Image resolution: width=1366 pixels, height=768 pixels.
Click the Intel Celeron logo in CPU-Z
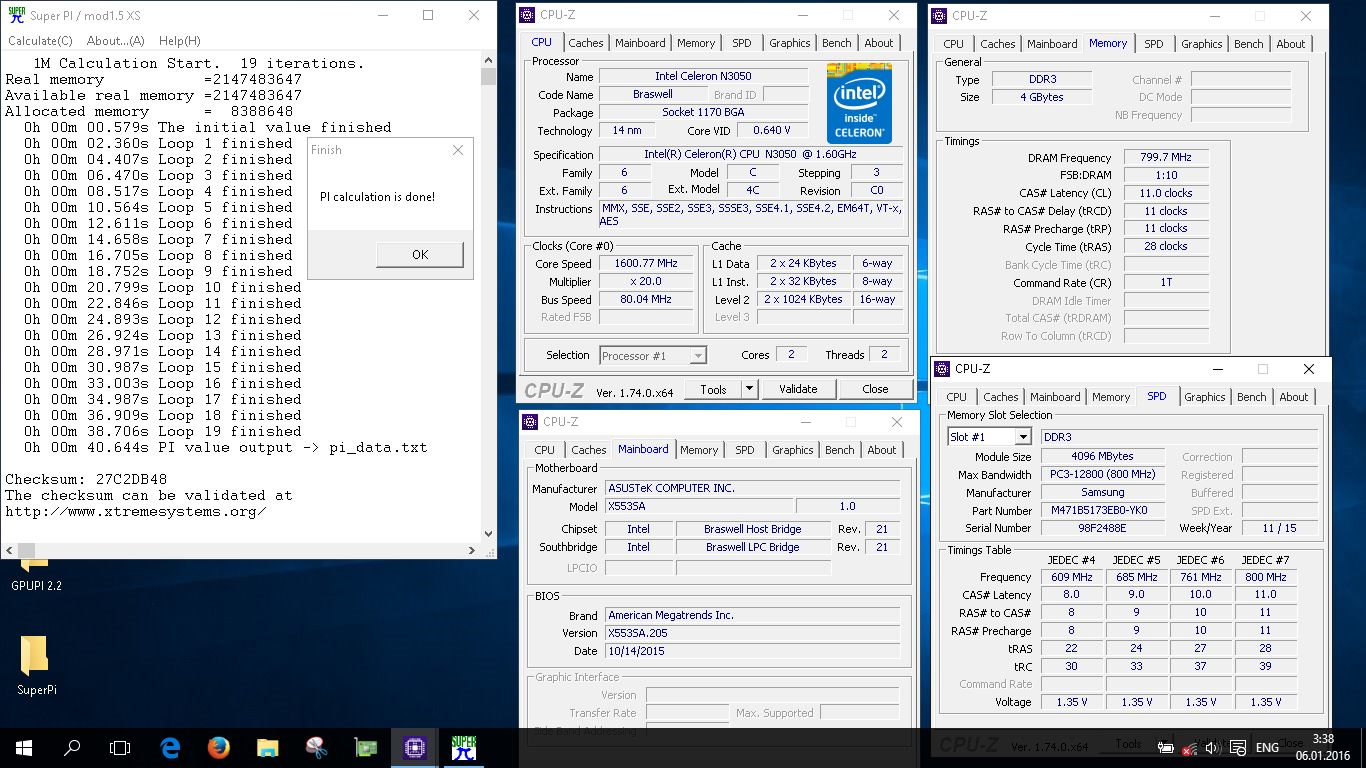click(857, 104)
